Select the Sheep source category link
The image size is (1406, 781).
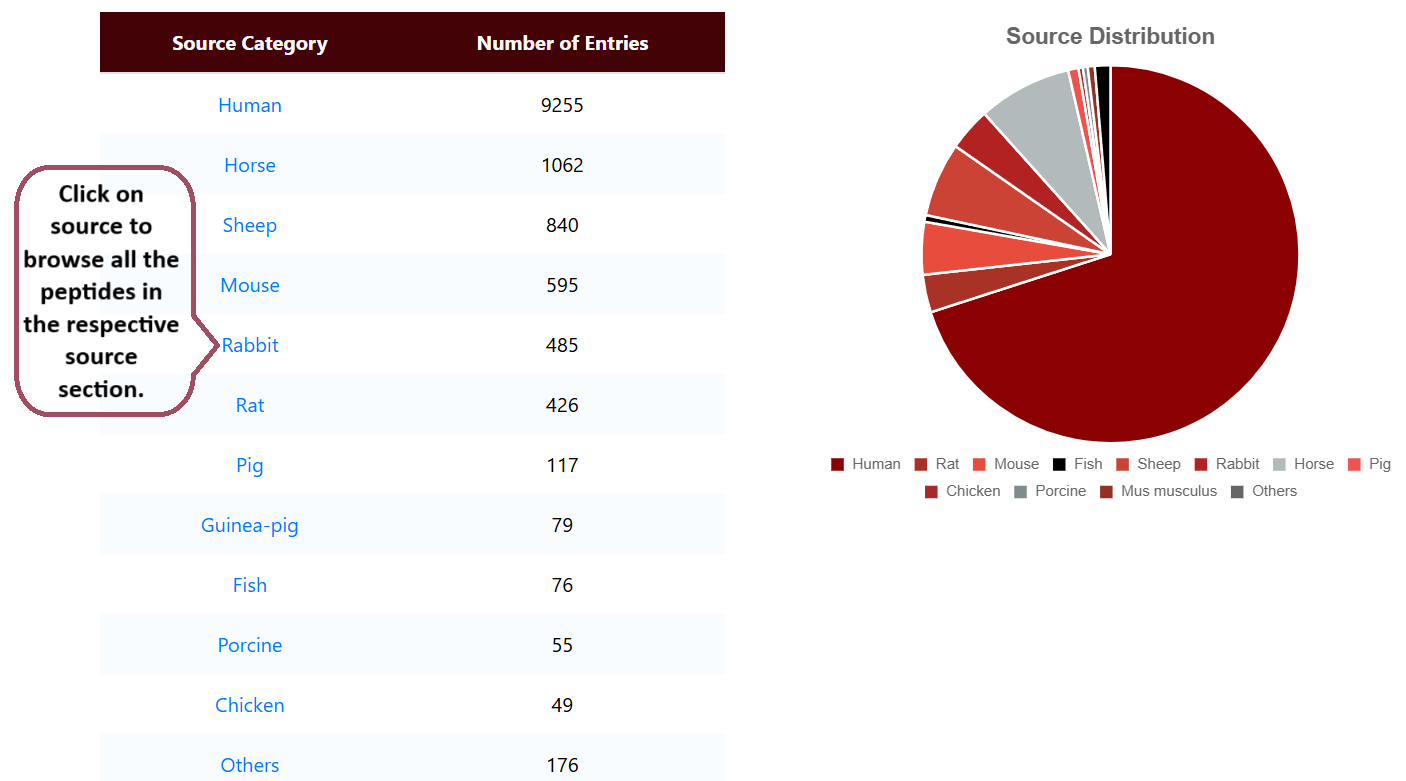pyautogui.click(x=249, y=225)
